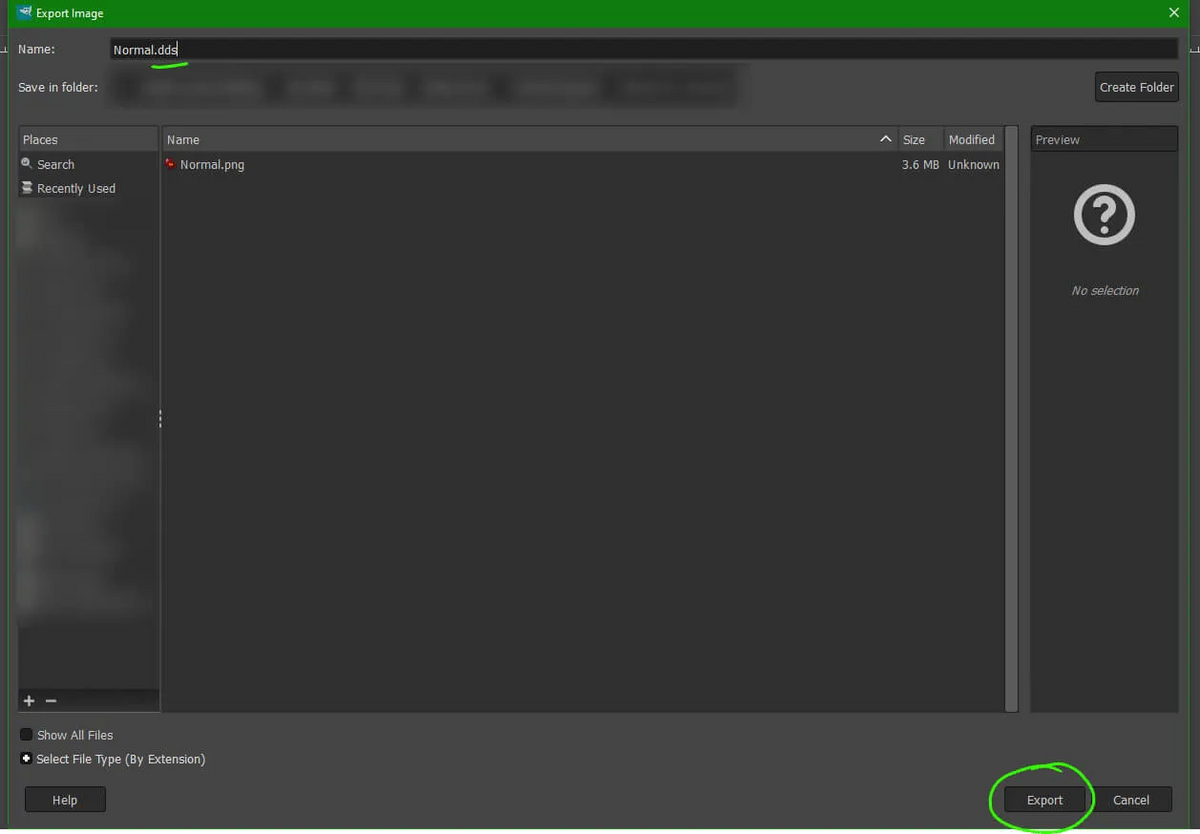This screenshot has width=1200, height=834.
Task: Open Help from the dialog
Action: pyautogui.click(x=64, y=799)
